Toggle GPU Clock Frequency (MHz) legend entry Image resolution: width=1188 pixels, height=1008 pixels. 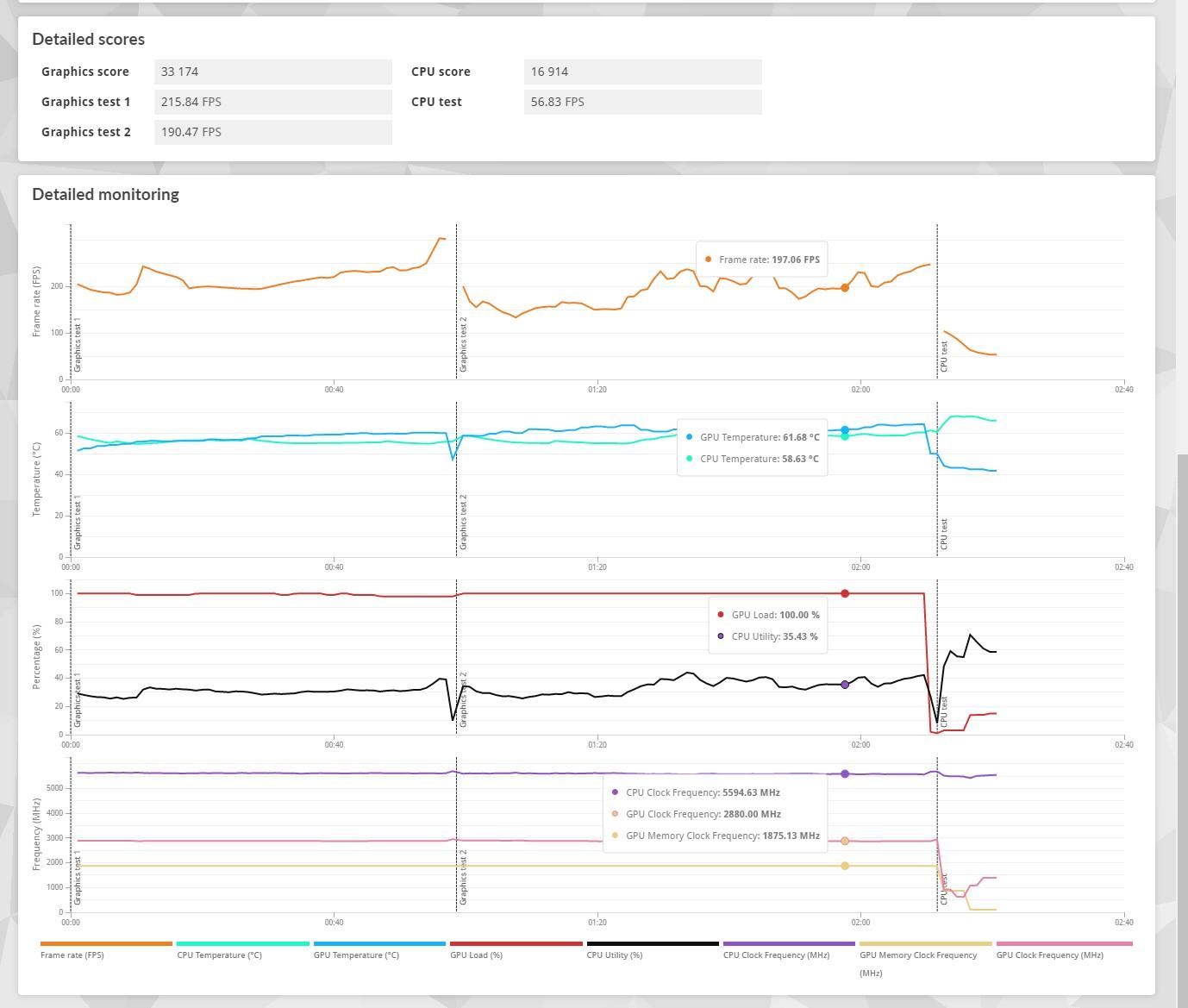point(1064,950)
